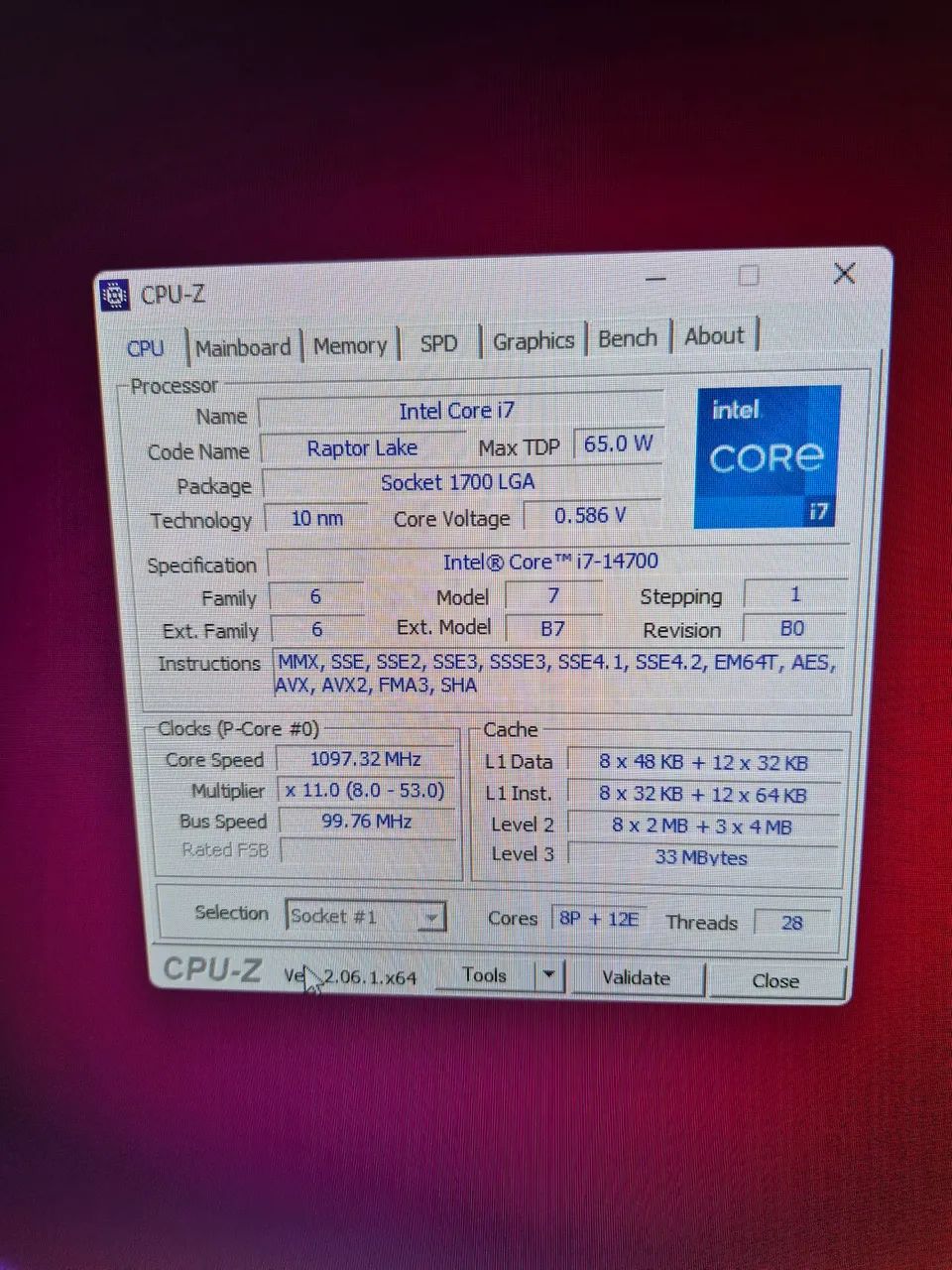
Task: Click the Max TDP value 65.0 W
Action: pyautogui.click(x=618, y=444)
